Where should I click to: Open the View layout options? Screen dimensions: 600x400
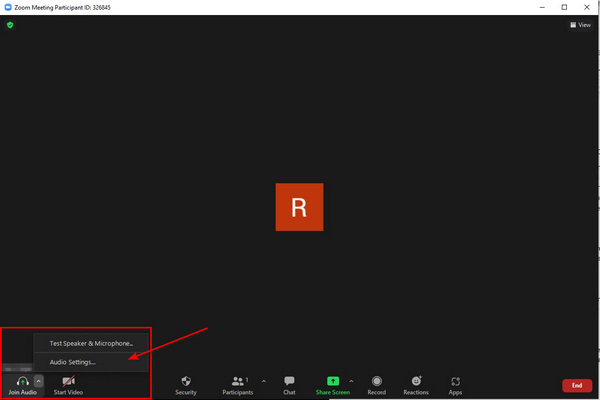(x=580, y=25)
